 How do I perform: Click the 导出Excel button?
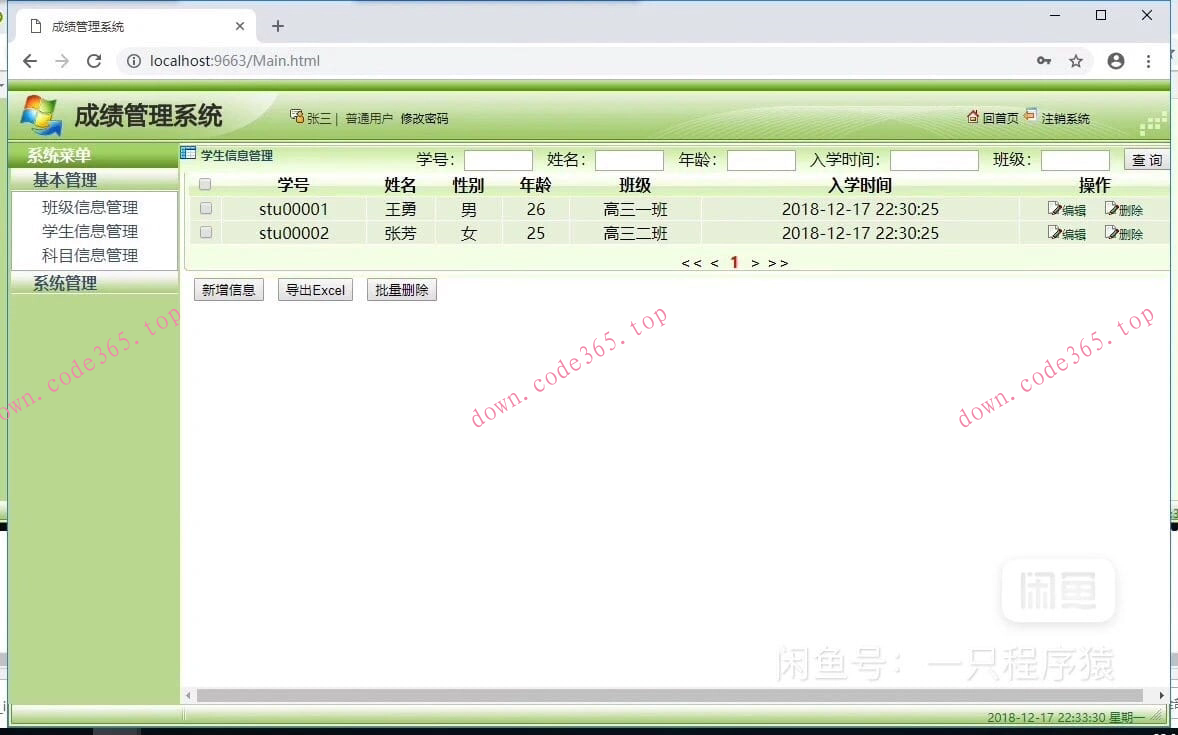(x=314, y=289)
